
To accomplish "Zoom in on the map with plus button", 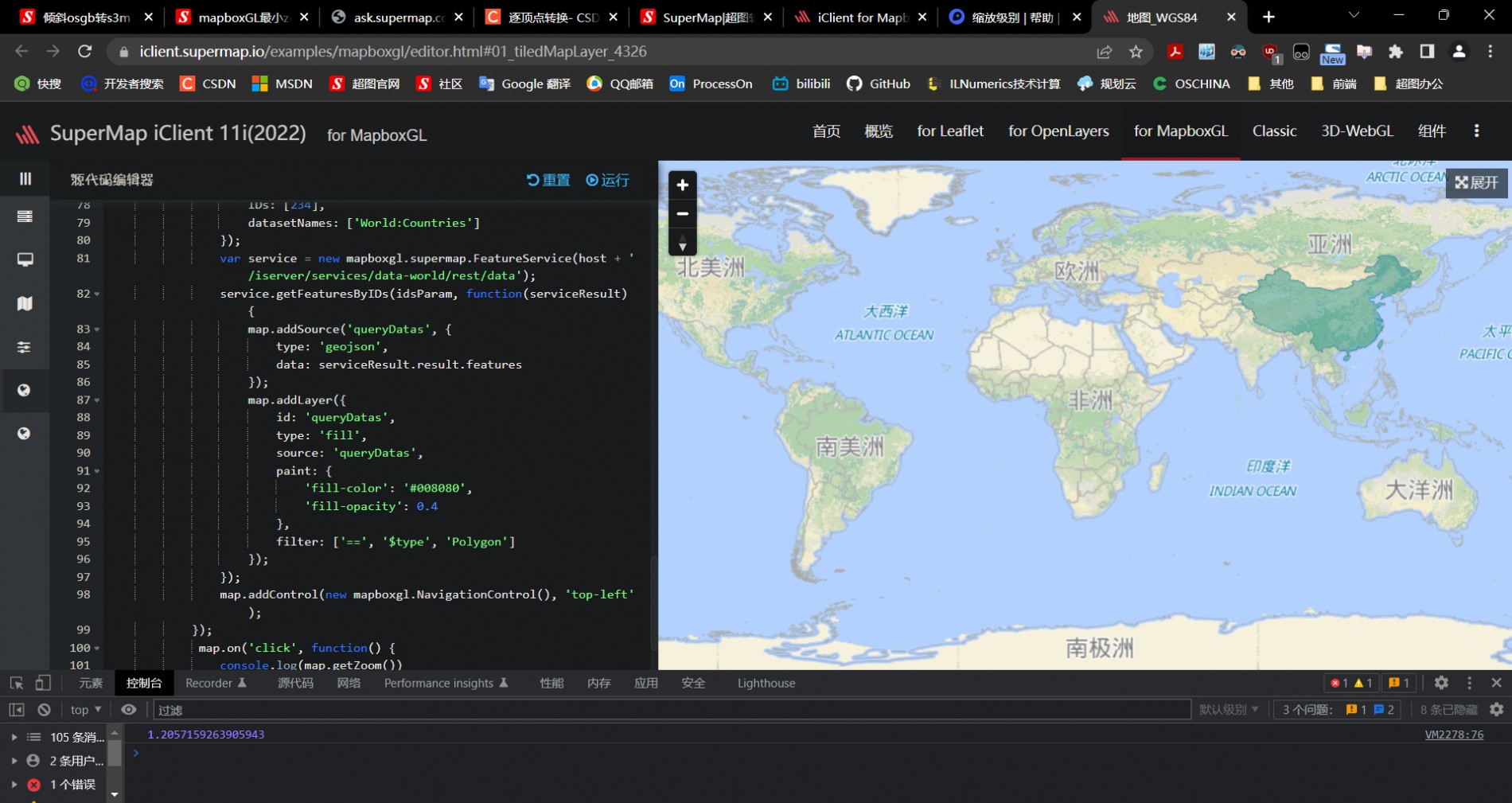I will [682, 185].
